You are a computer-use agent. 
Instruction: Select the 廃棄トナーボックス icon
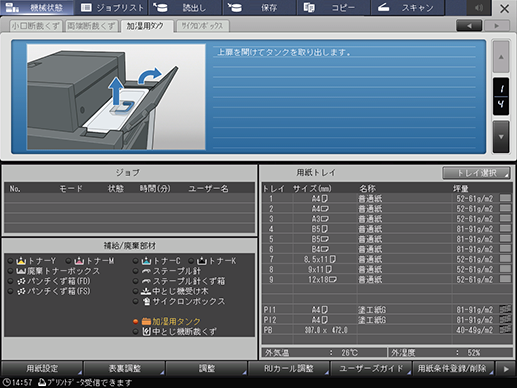coord(21,271)
